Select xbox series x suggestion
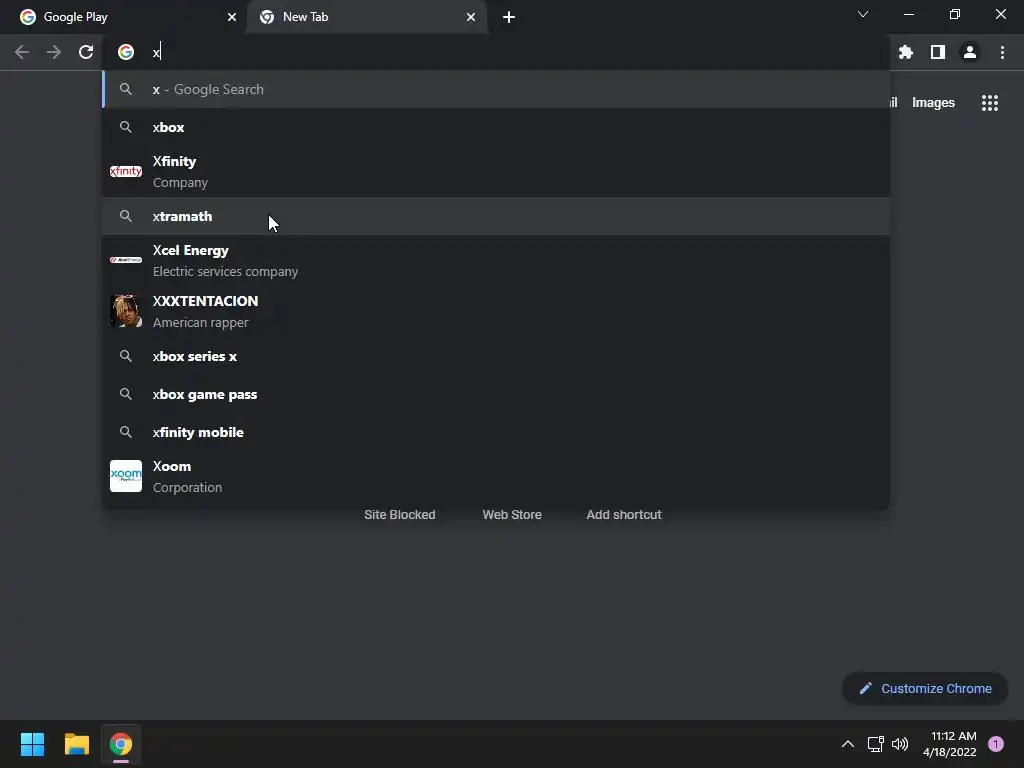1024x768 pixels. [x=496, y=357]
